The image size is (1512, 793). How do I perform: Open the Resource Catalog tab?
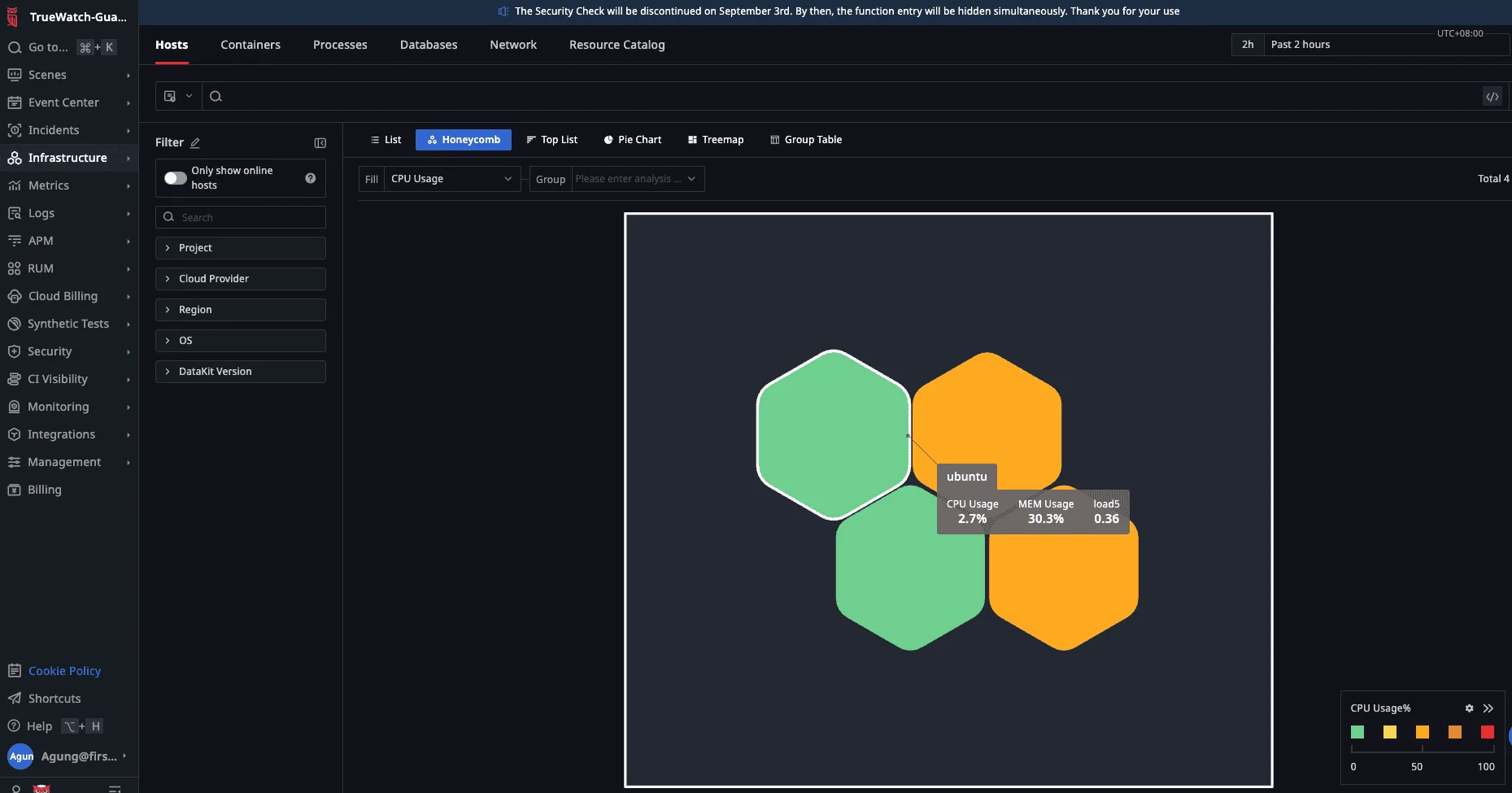click(x=617, y=45)
